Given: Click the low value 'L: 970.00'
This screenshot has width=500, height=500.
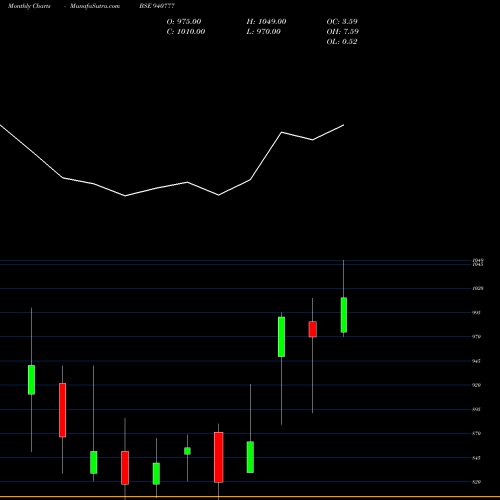Looking at the screenshot, I should point(264,31).
